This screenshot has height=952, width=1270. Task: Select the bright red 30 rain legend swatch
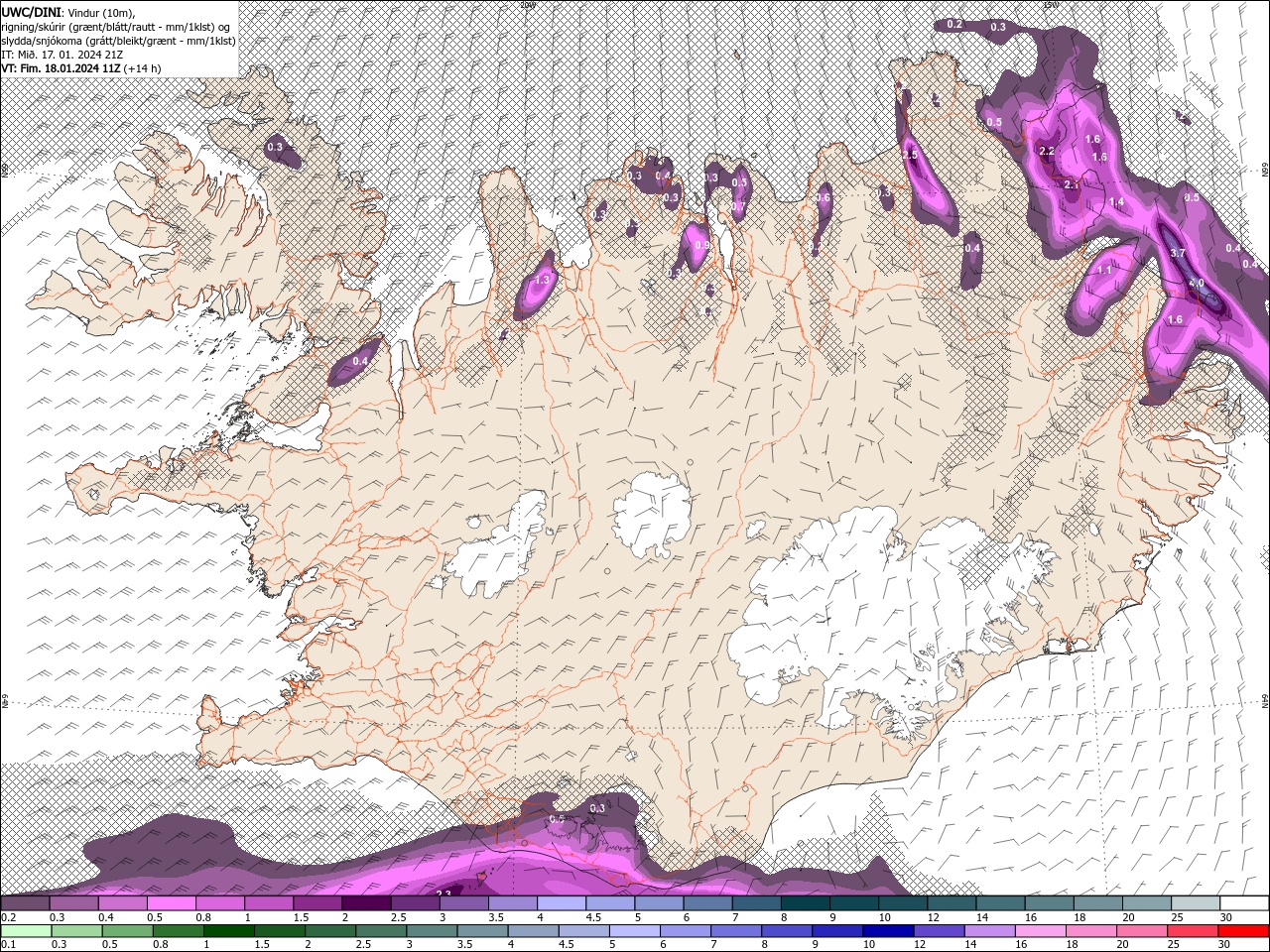tap(1243, 931)
